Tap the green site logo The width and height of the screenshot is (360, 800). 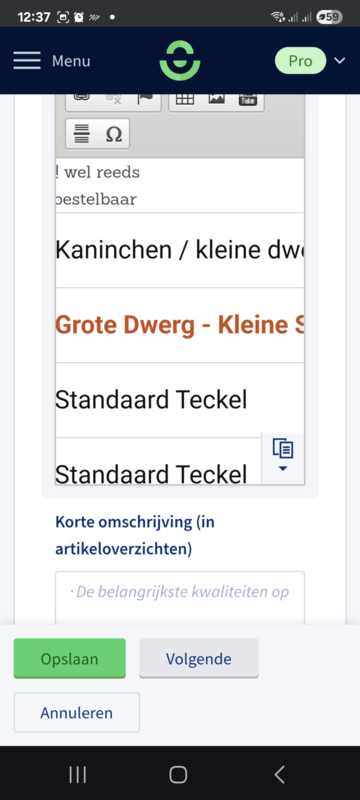[179, 60]
